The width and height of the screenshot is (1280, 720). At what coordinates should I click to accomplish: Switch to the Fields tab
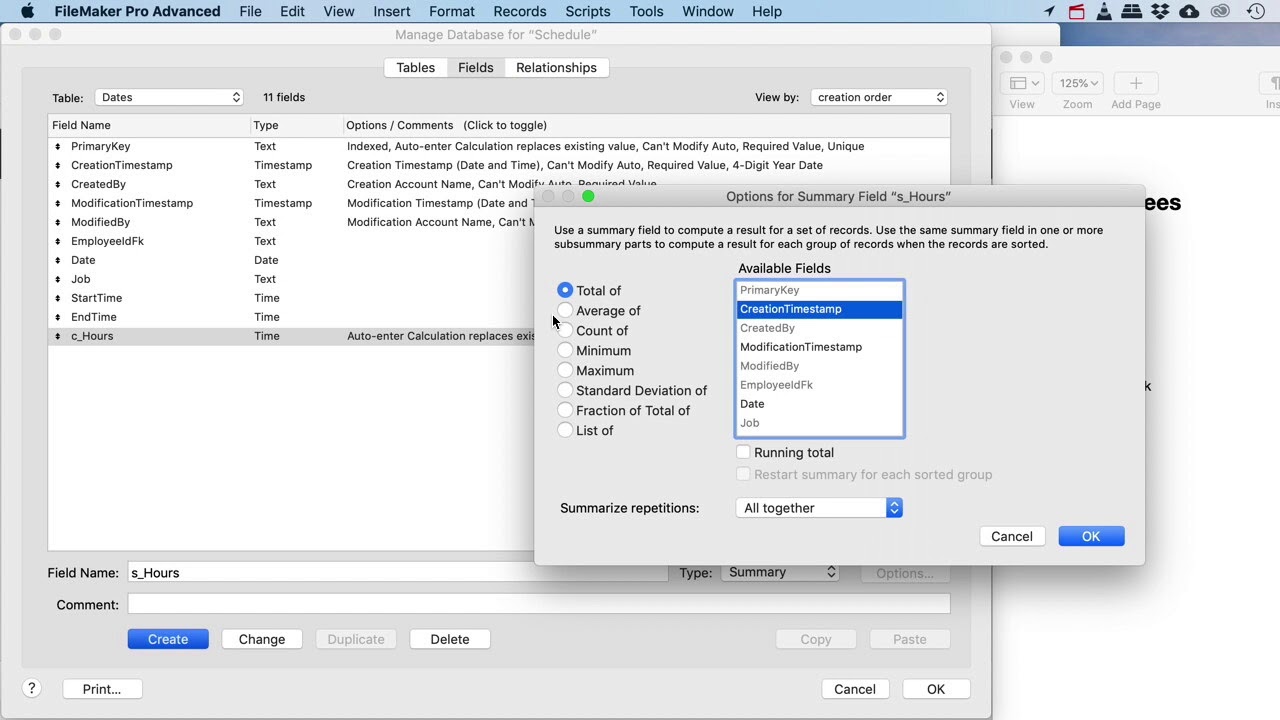coord(476,67)
